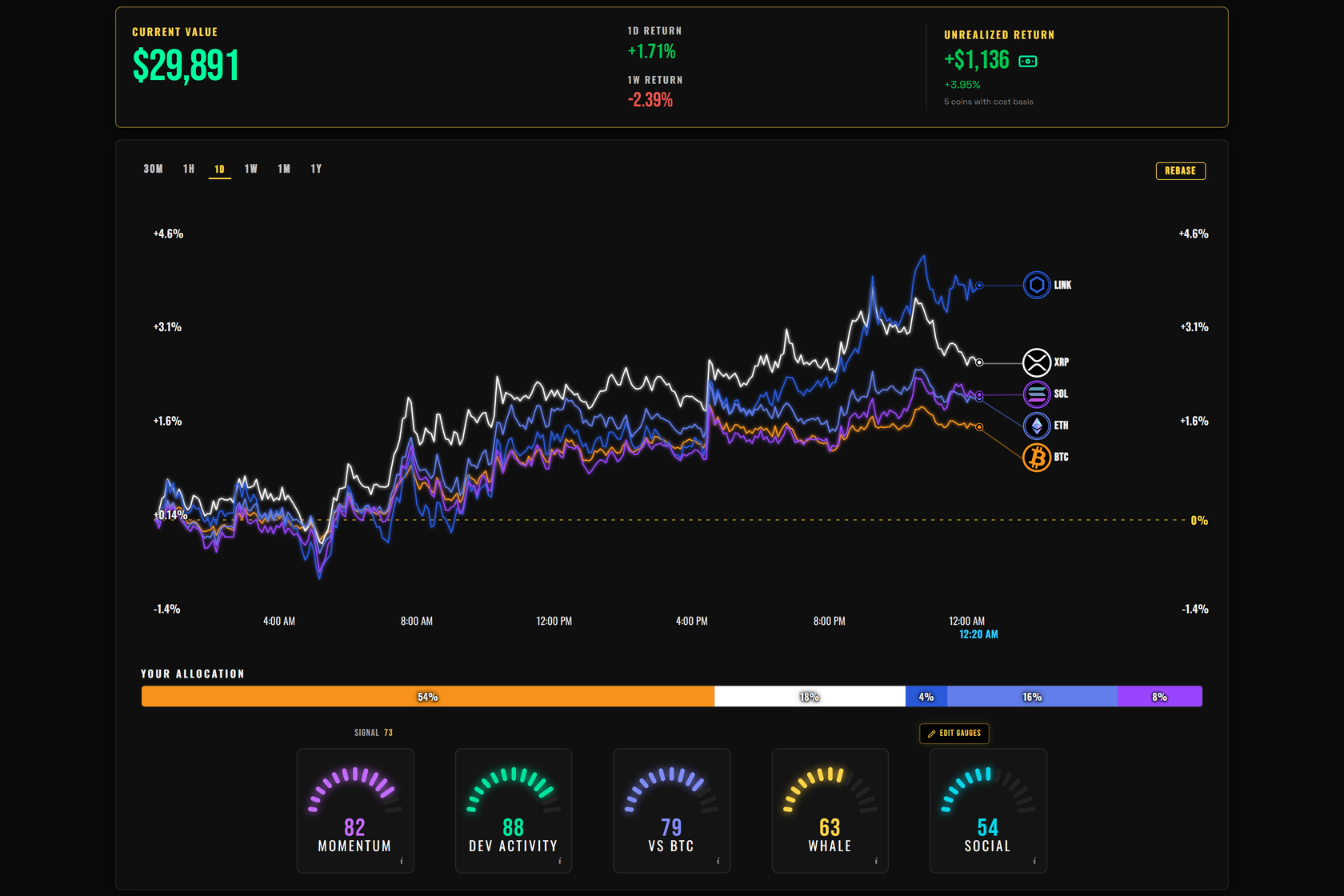Click the XRP coin icon on chart
The height and width of the screenshot is (896, 1344).
tap(1037, 362)
